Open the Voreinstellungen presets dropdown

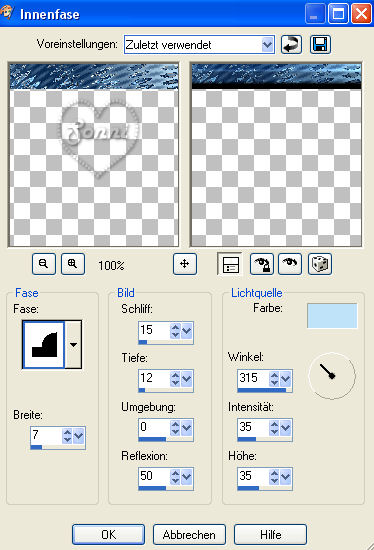click(x=267, y=45)
